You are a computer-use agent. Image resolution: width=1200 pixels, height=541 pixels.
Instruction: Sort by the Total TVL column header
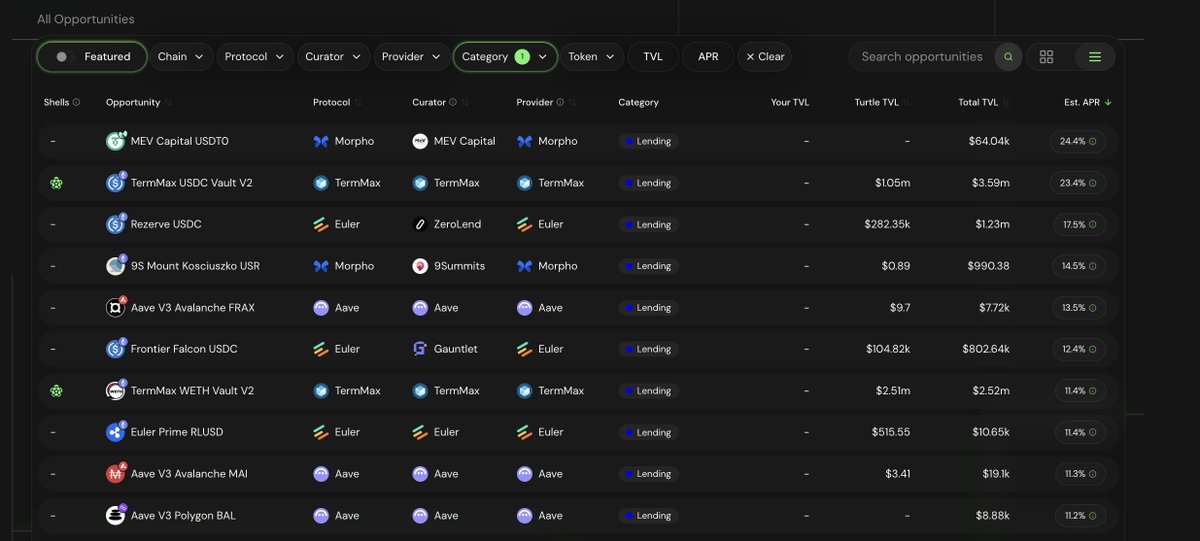click(x=977, y=102)
